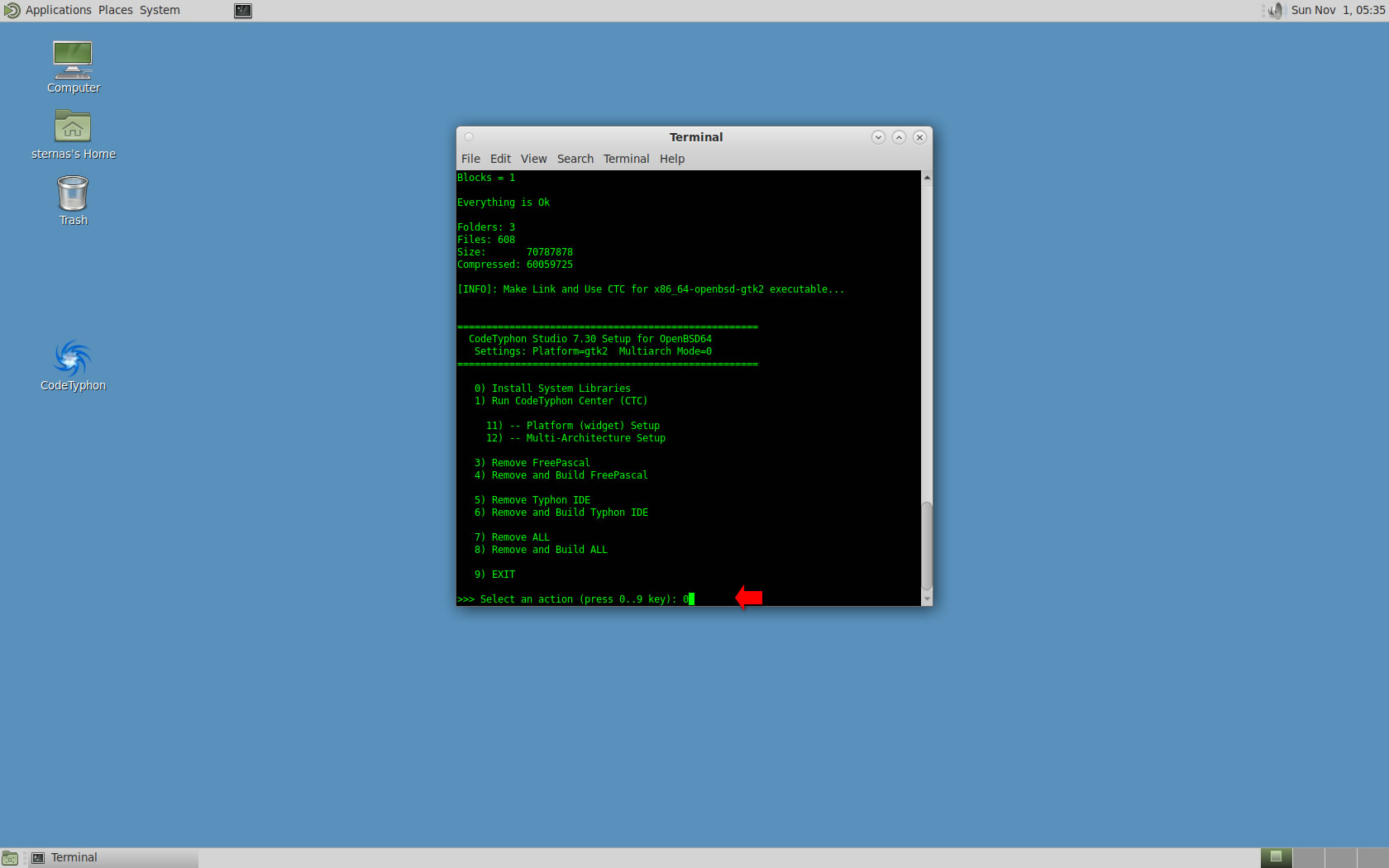Click the Terminal window menu button at title left
This screenshot has height=868, width=1389.
(469, 137)
